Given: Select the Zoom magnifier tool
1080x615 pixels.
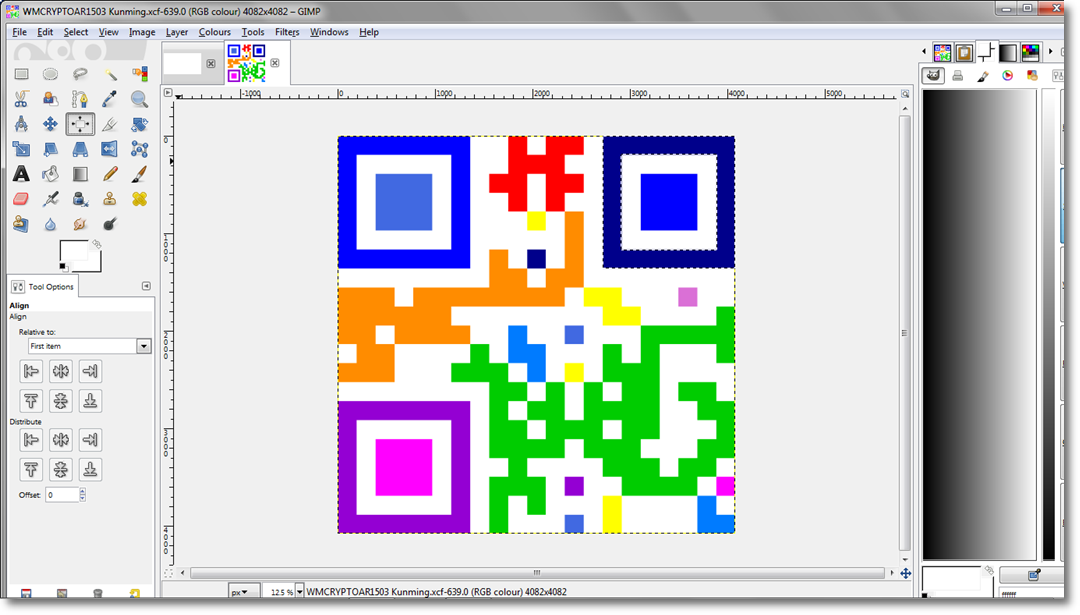Looking at the screenshot, I should click(139, 99).
